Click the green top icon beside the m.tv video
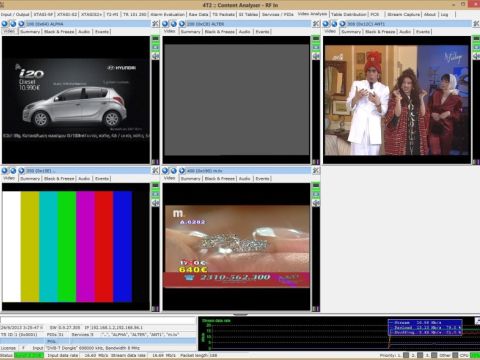The height and width of the screenshot is (360, 480). (x=316, y=186)
